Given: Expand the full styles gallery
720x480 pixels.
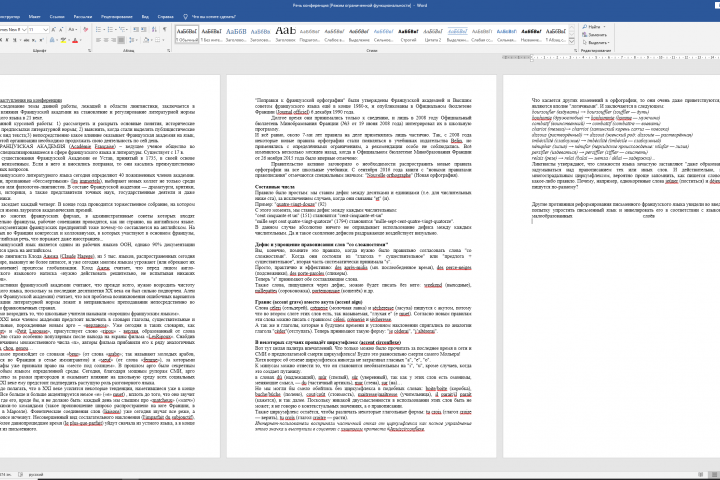Looking at the screenshot, I should [572, 41].
